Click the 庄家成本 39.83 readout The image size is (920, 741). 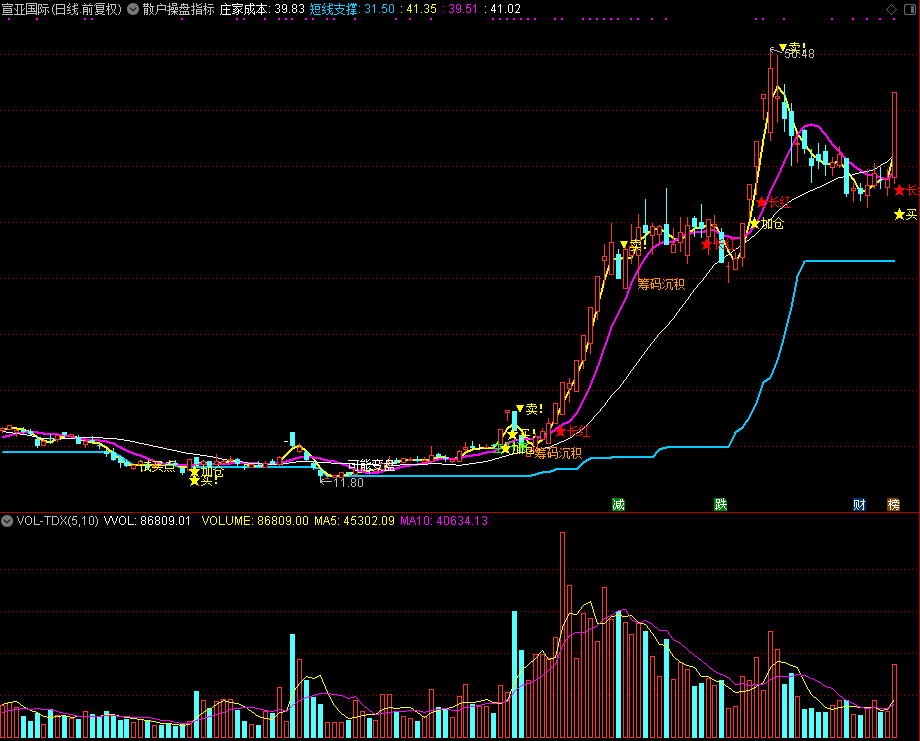(262, 9)
